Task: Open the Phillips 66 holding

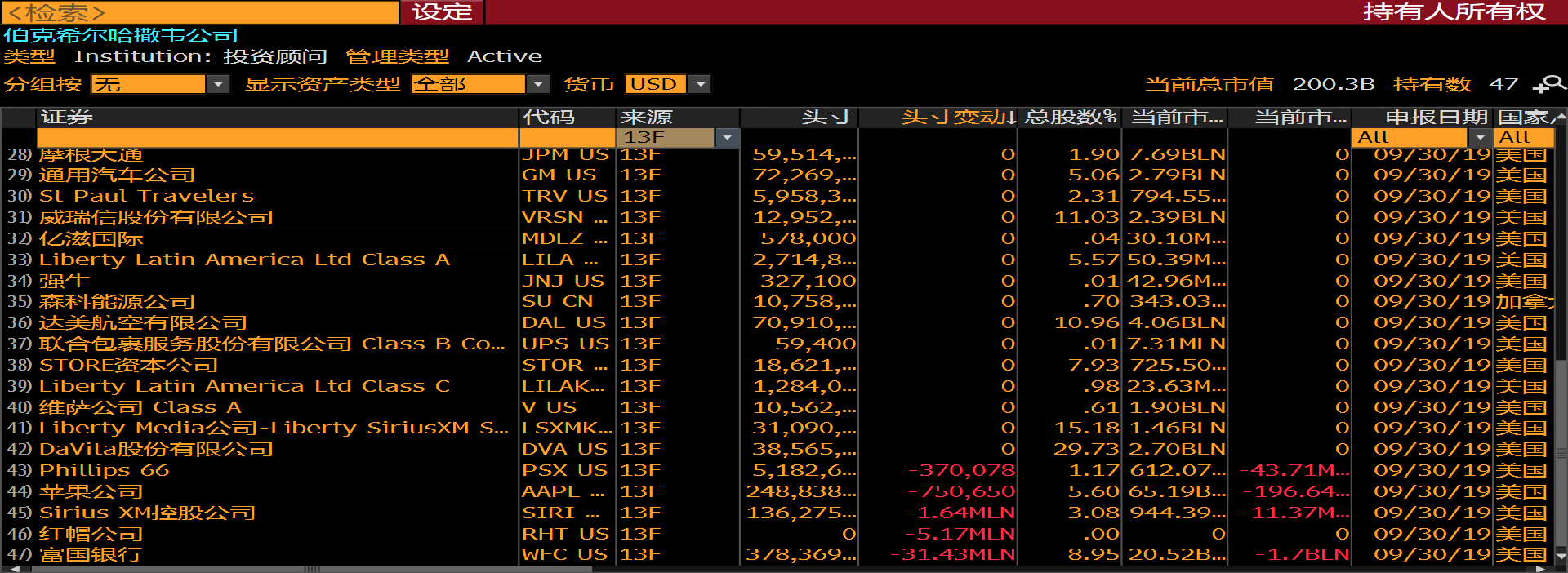Action: [x=104, y=470]
